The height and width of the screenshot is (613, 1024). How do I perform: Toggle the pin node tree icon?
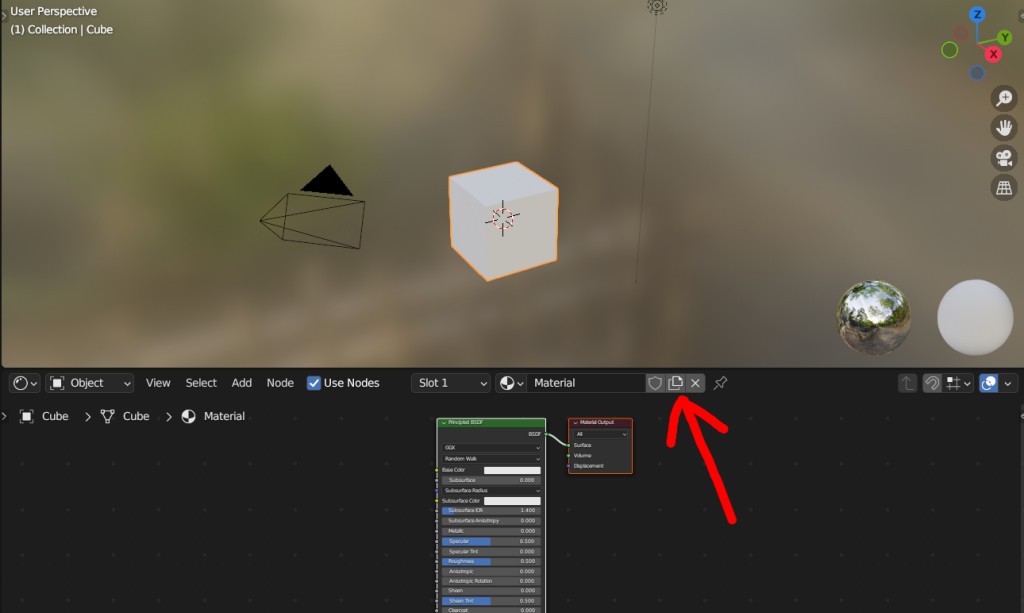pyautogui.click(x=720, y=383)
